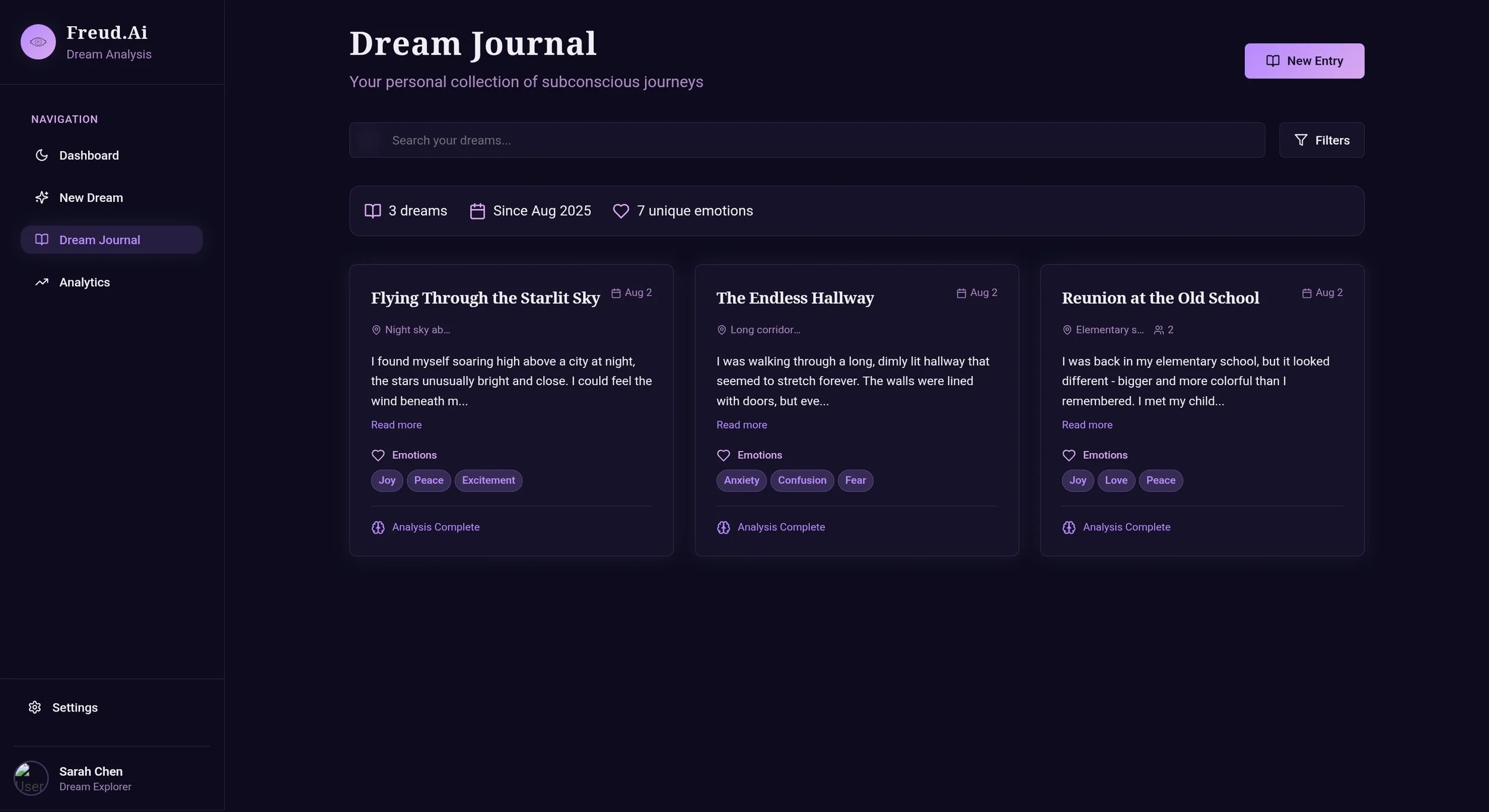Go to Analytics in sidebar navigation
Screen dimensions: 1489x812
84,282
